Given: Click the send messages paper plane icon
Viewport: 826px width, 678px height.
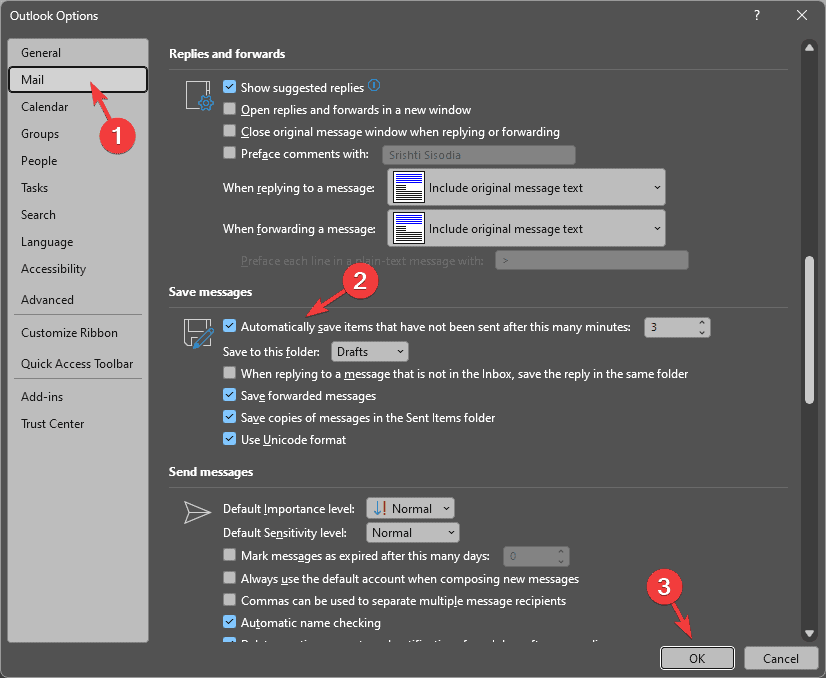Looking at the screenshot, I should pyautogui.click(x=197, y=512).
